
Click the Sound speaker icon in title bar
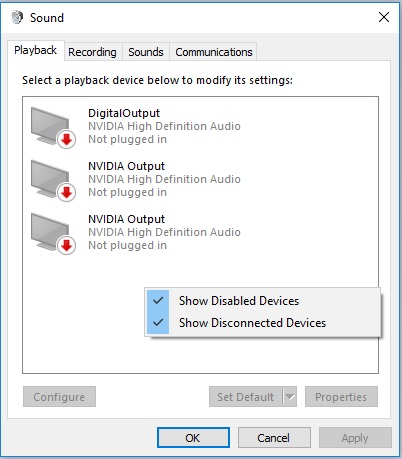coord(17,17)
